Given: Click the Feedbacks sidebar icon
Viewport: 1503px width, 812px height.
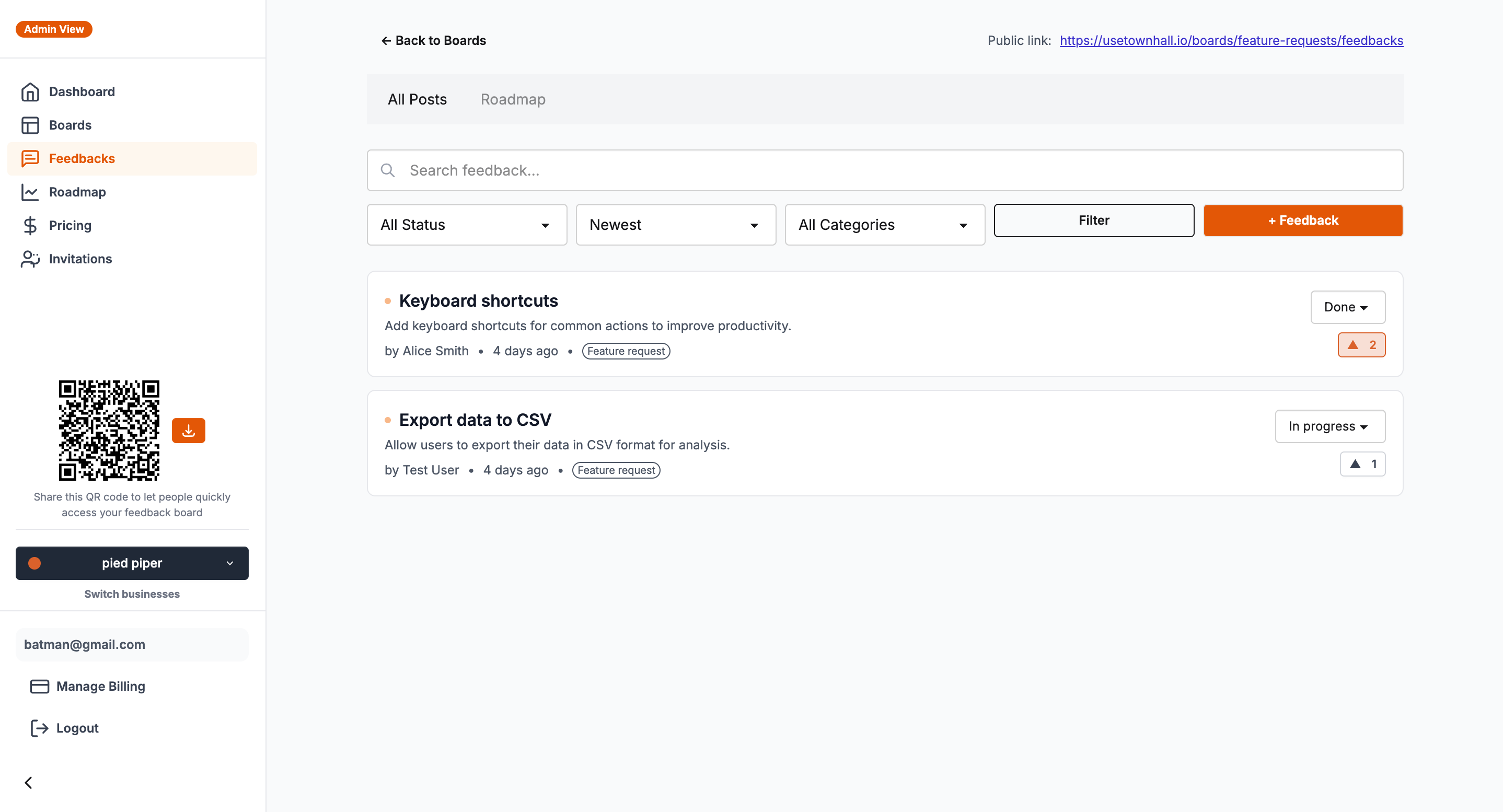Looking at the screenshot, I should coord(30,158).
